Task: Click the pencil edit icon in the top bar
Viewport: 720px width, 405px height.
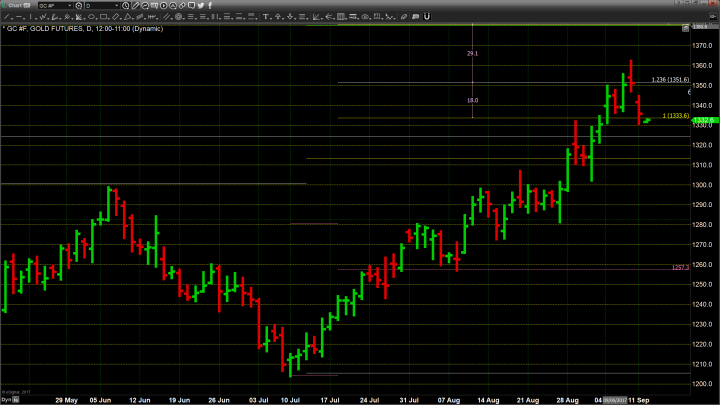Action: click(136, 6)
